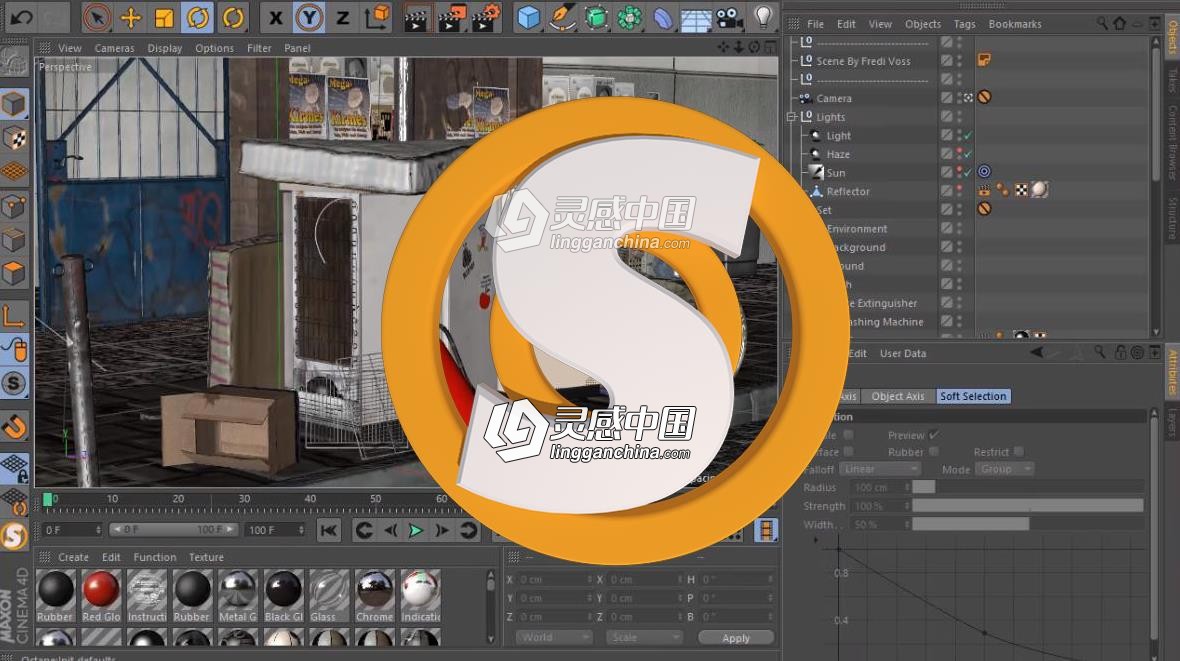Click the camera object icon
This screenshot has height=661, width=1180.
tap(729, 17)
